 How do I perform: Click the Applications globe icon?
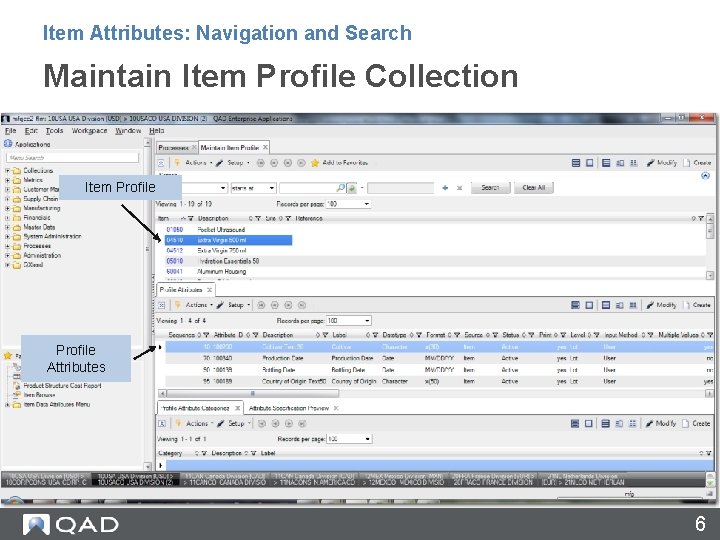click(x=8, y=144)
